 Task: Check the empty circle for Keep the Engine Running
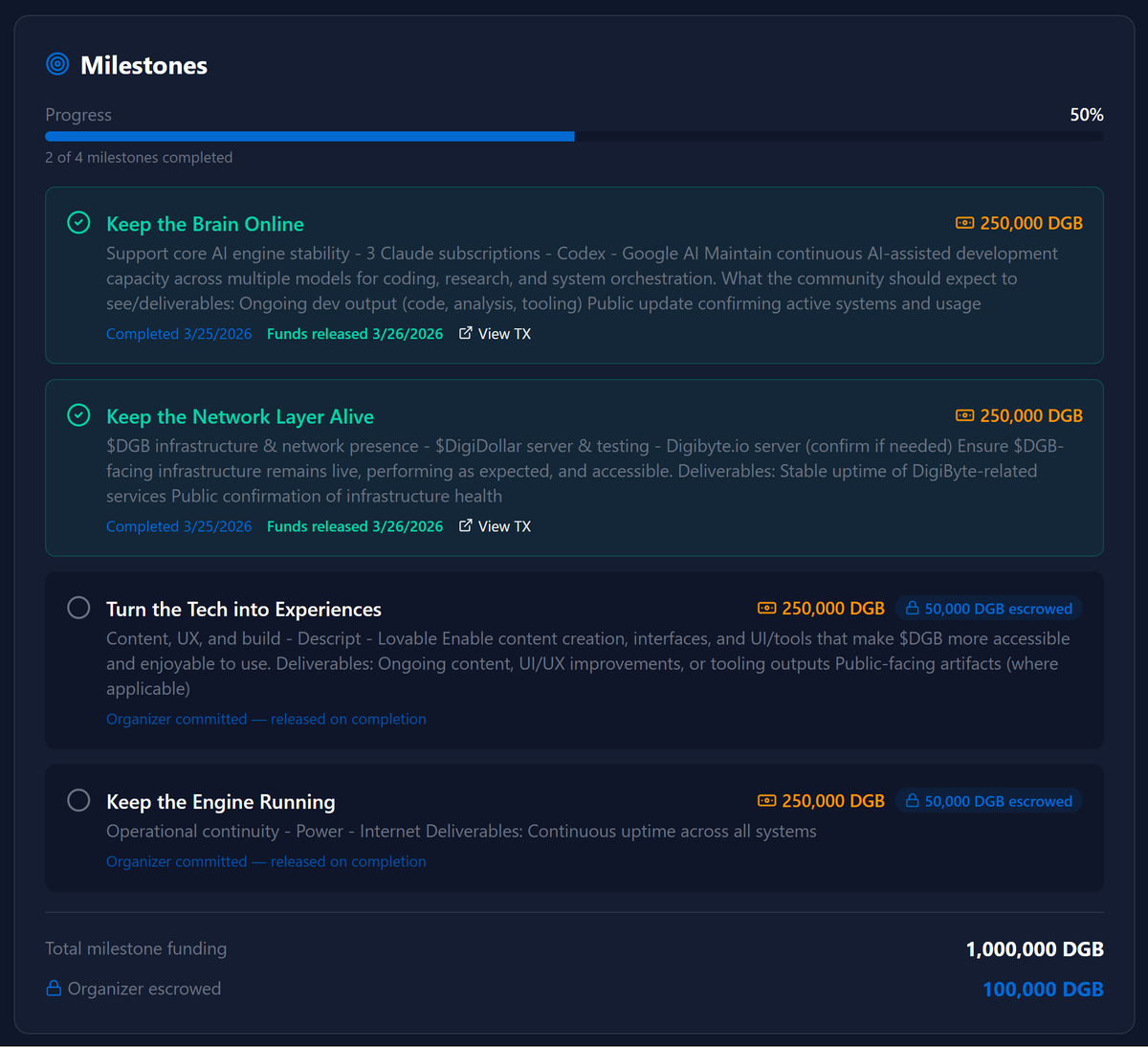click(x=78, y=800)
